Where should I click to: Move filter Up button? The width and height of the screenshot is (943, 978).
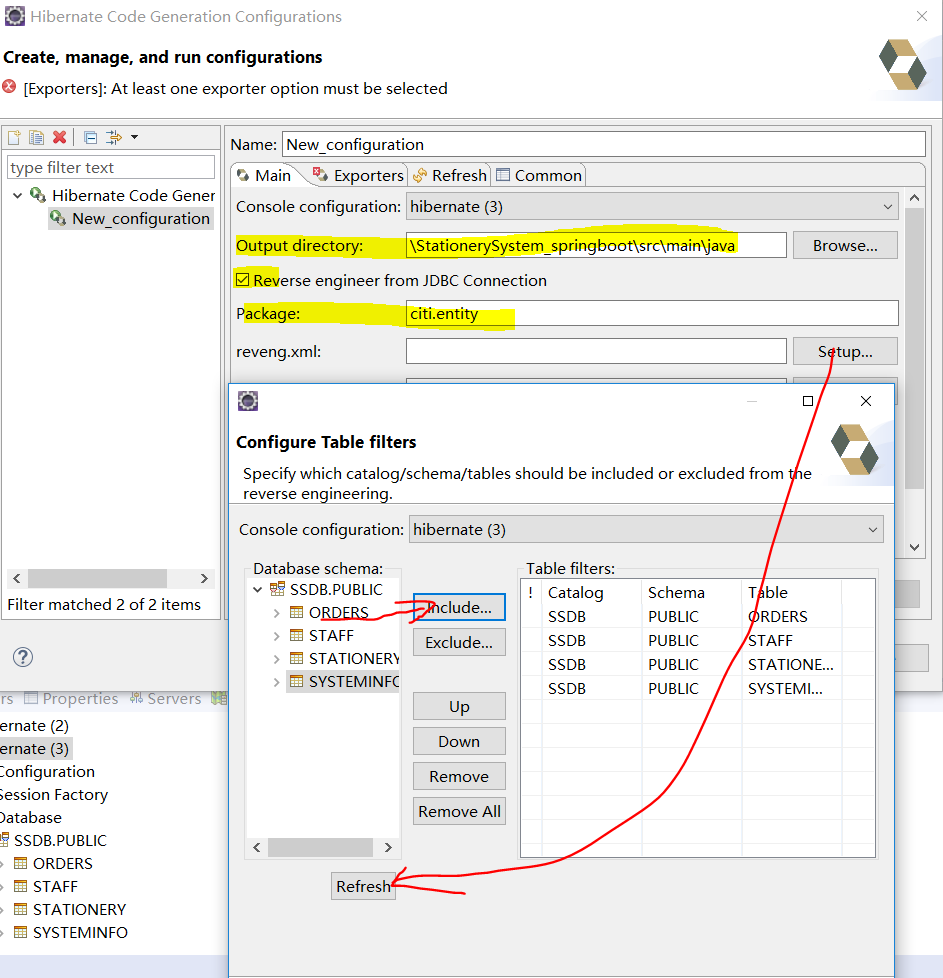[459, 707]
